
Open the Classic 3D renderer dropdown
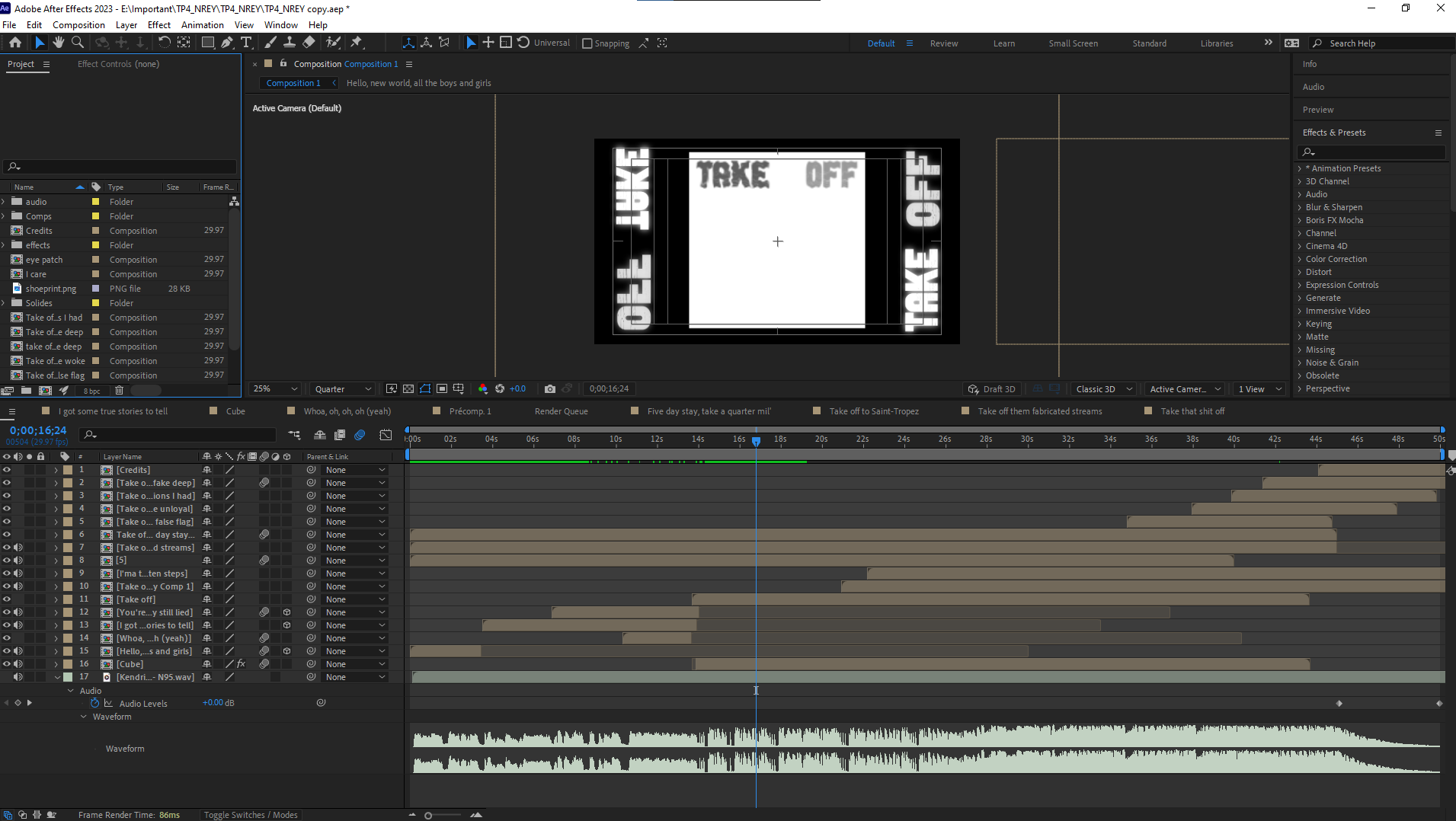1103,389
